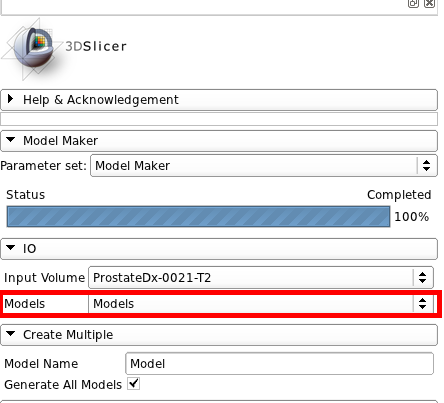Collapse the IO section
This screenshot has width=444, height=403.
219,249
